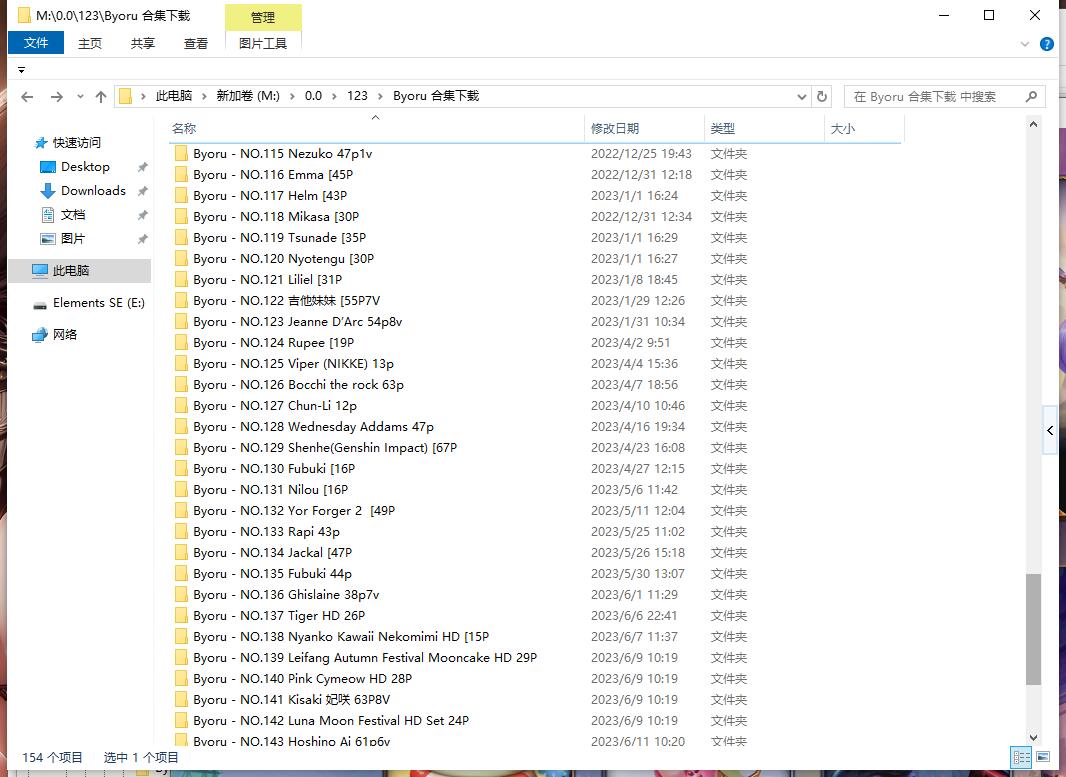Click the Up one level arrow
The image size is (1066, 777).
(x=101, y=97)
